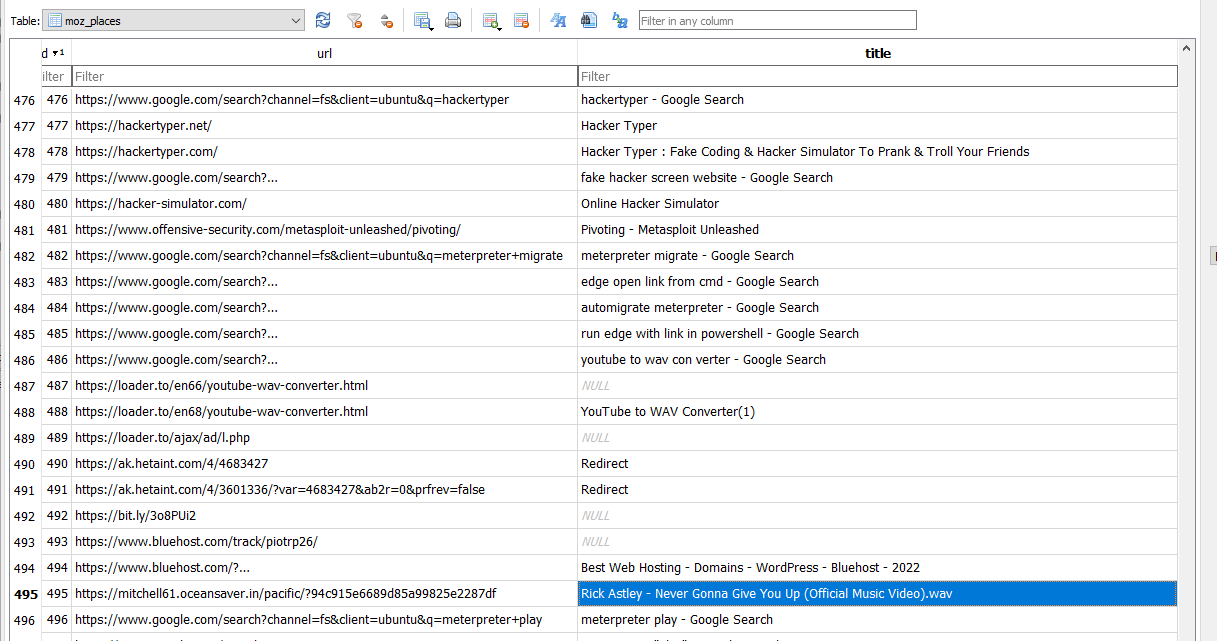This screenshot has width=1217, height=641.
Task: Click the find in table binoculars icon
Action: tap(589, 20)
